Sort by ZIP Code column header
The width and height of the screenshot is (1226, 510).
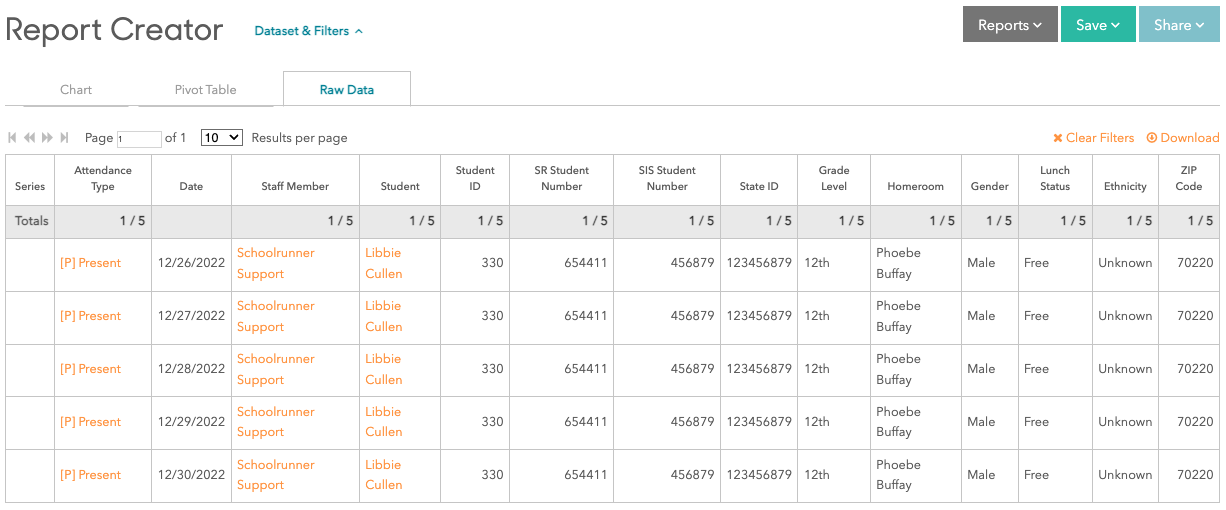point(1189,179)
